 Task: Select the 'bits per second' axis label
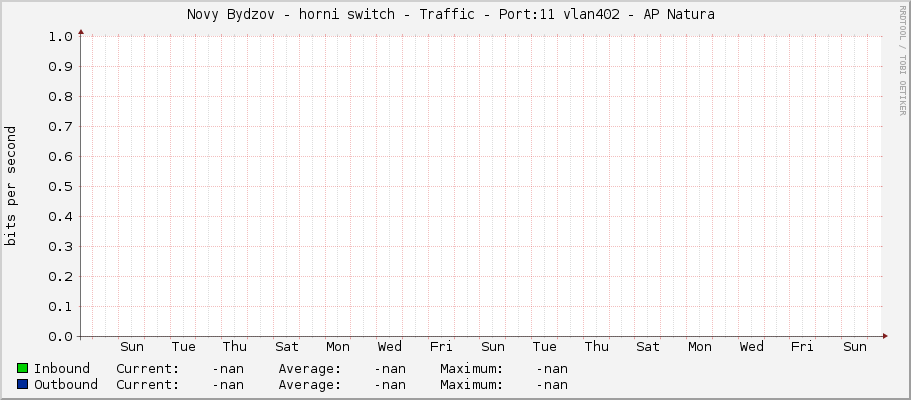click(x=11, y=186)
